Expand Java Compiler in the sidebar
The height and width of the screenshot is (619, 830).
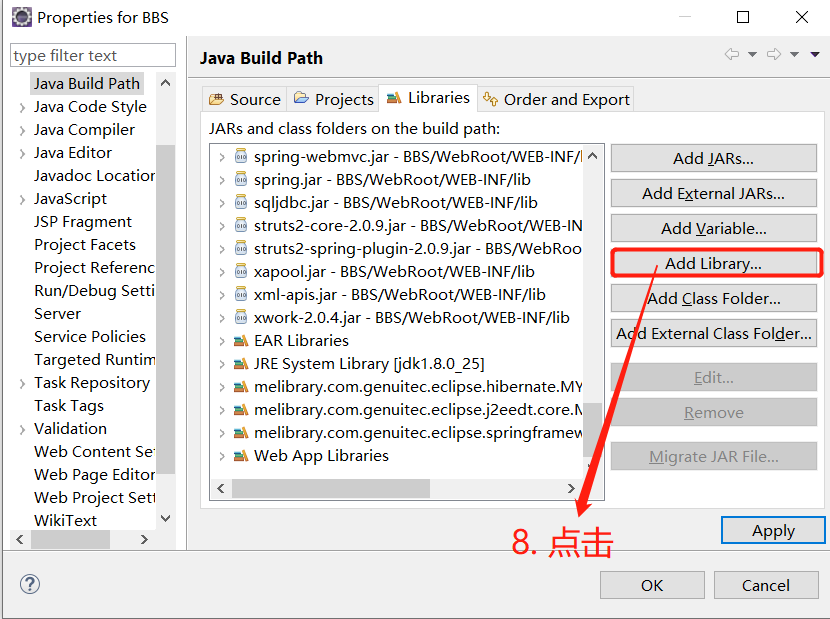(x=22, y=130)
